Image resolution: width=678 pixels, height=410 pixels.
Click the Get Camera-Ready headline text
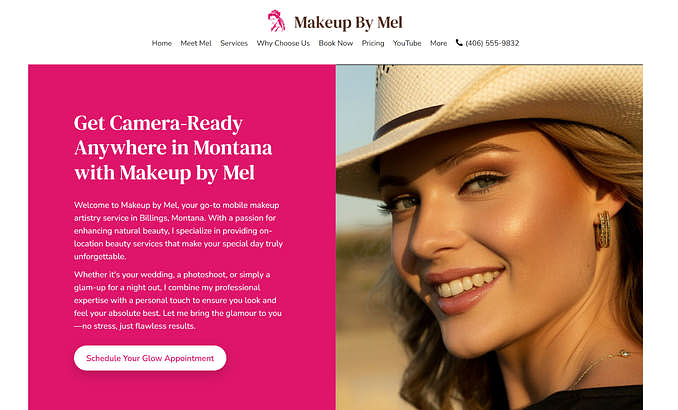click(x=173, y=147)
